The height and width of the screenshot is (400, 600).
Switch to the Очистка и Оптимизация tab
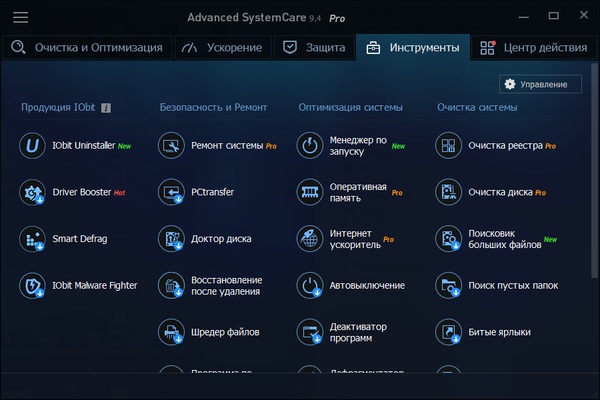pyautogui.click(x=86, y=48)
